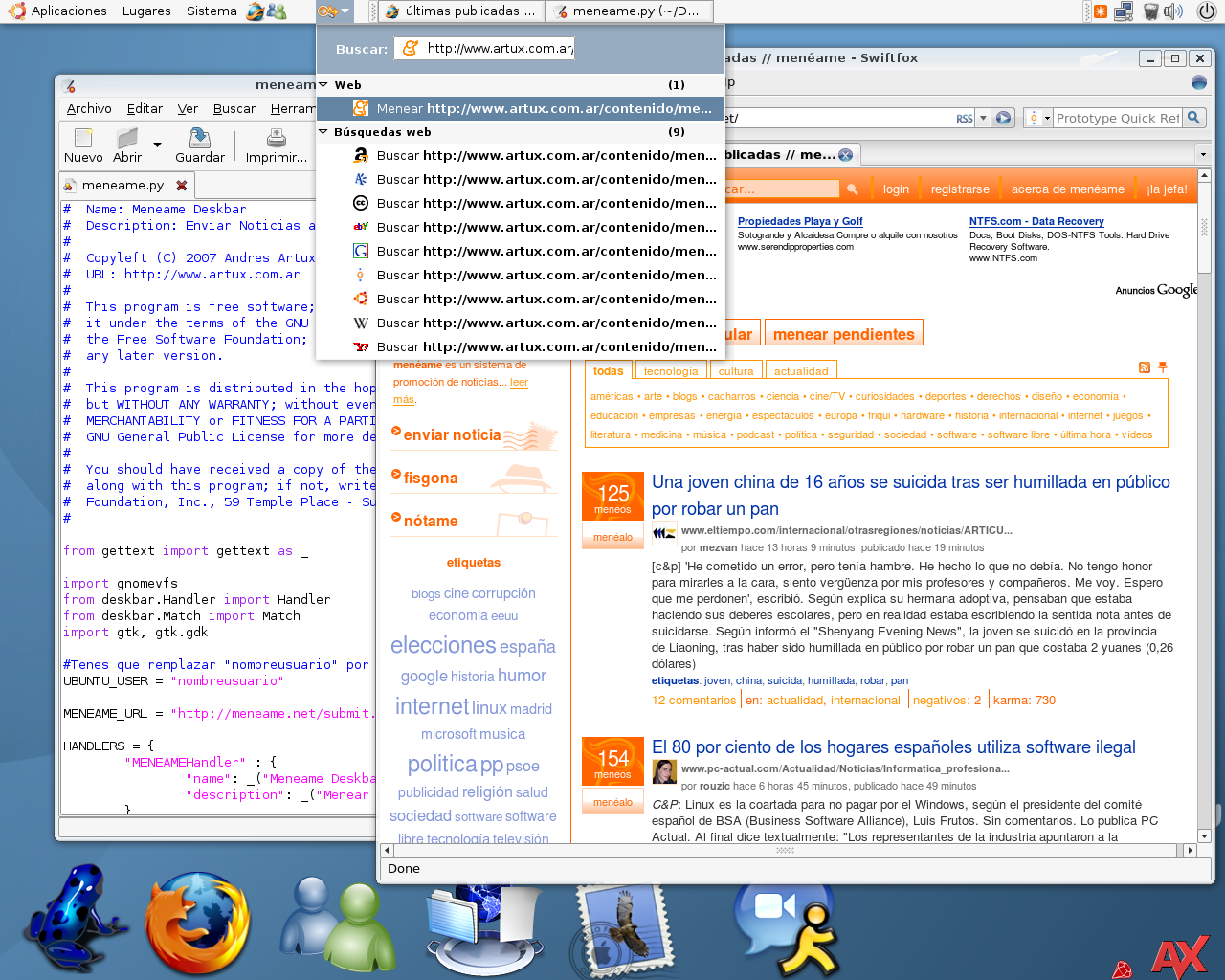1225x980 pixels.
Task: Click the 'fisgona' link in the sidebar
Action: (x=431, y=478)
